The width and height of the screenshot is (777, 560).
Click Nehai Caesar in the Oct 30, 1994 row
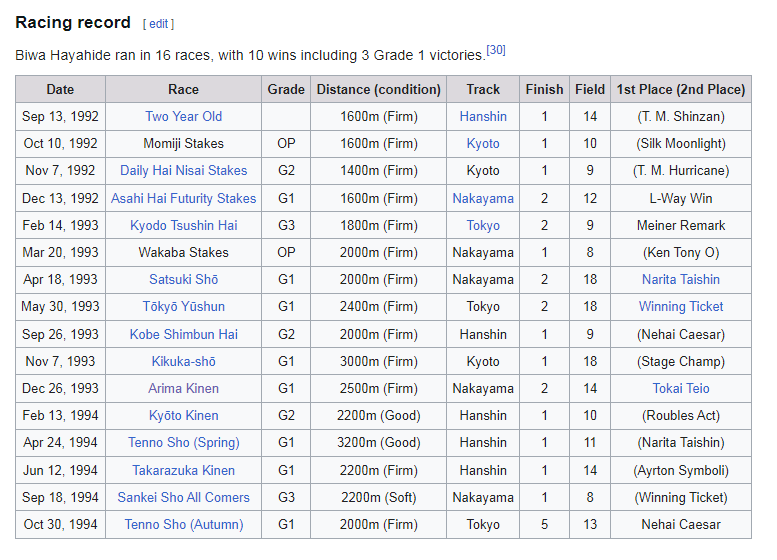click(x=681, y=524)
